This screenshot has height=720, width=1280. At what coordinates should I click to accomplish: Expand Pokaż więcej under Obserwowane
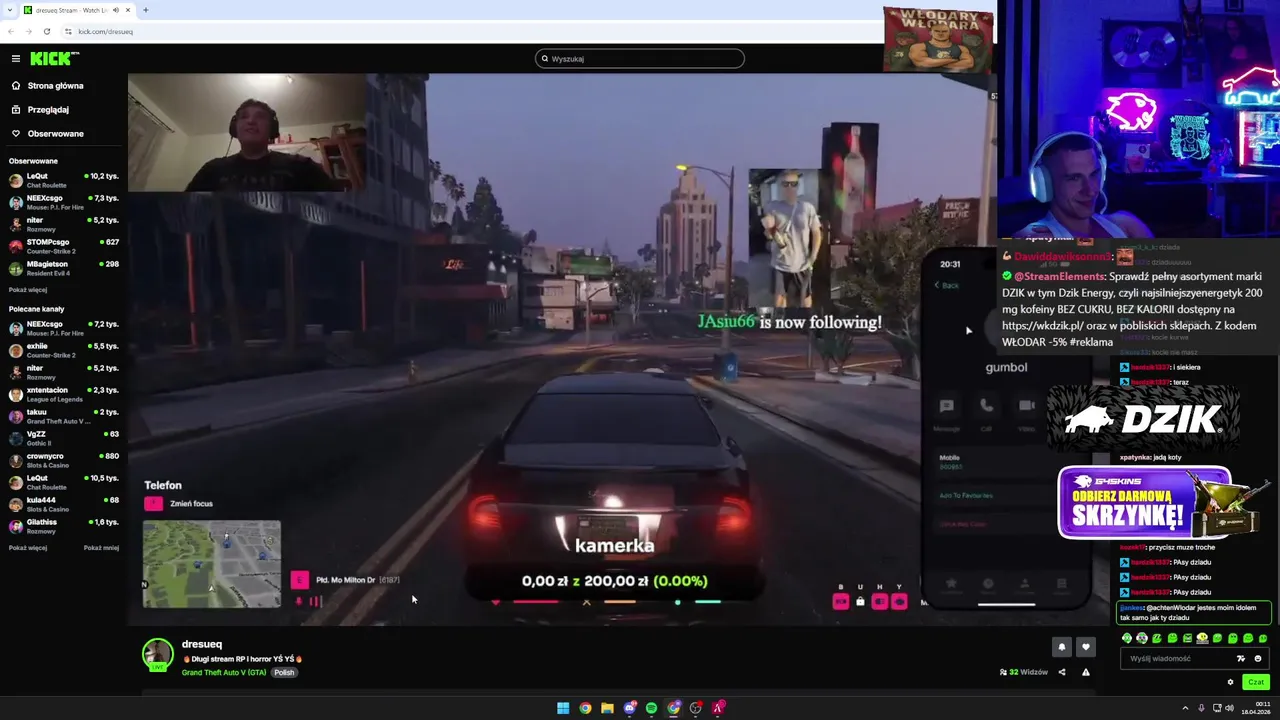tap(28, 290)
